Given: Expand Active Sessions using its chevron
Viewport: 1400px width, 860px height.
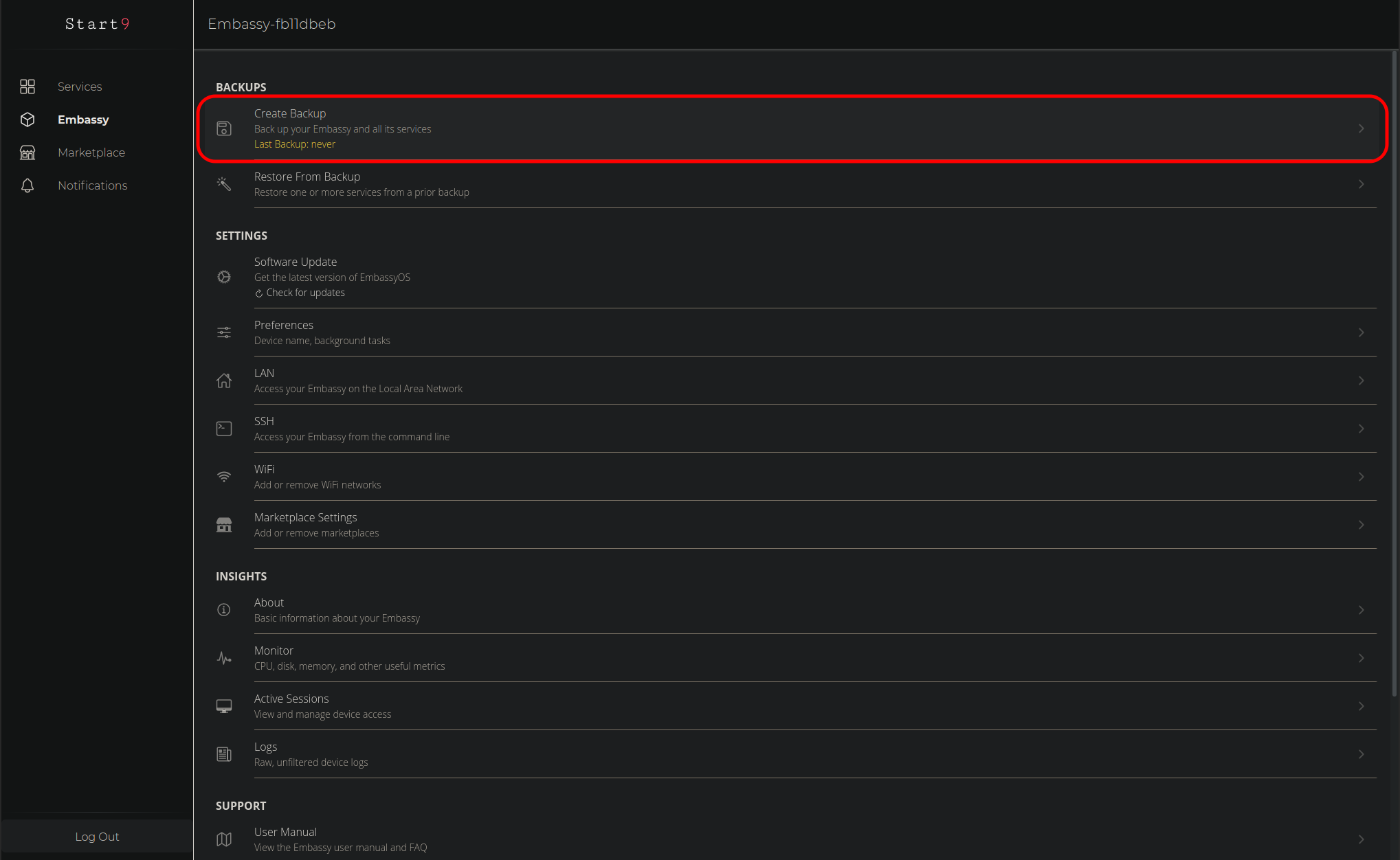Looking at the screenshot, I should pos(1361,706).
